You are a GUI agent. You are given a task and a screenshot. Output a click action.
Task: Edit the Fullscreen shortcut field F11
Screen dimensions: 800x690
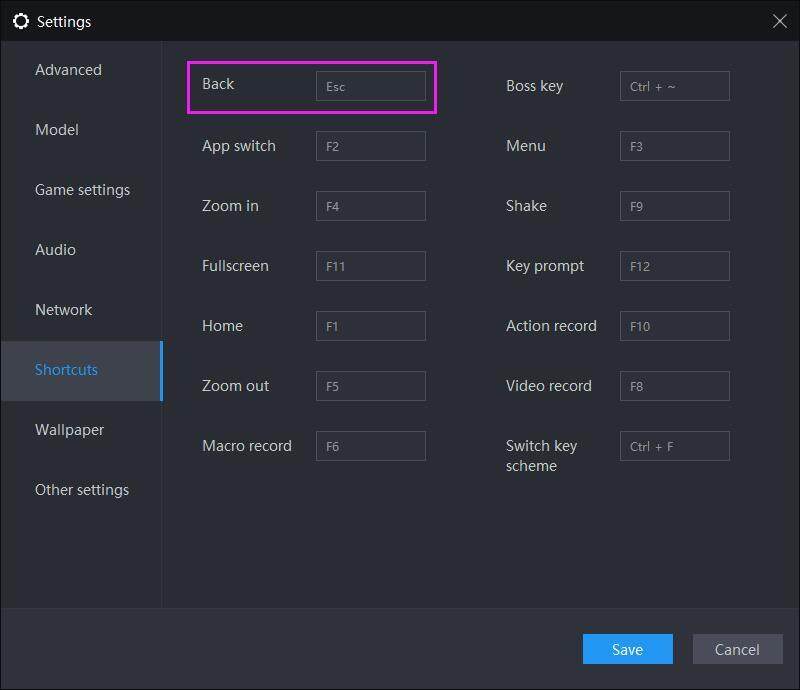[371, 266]
